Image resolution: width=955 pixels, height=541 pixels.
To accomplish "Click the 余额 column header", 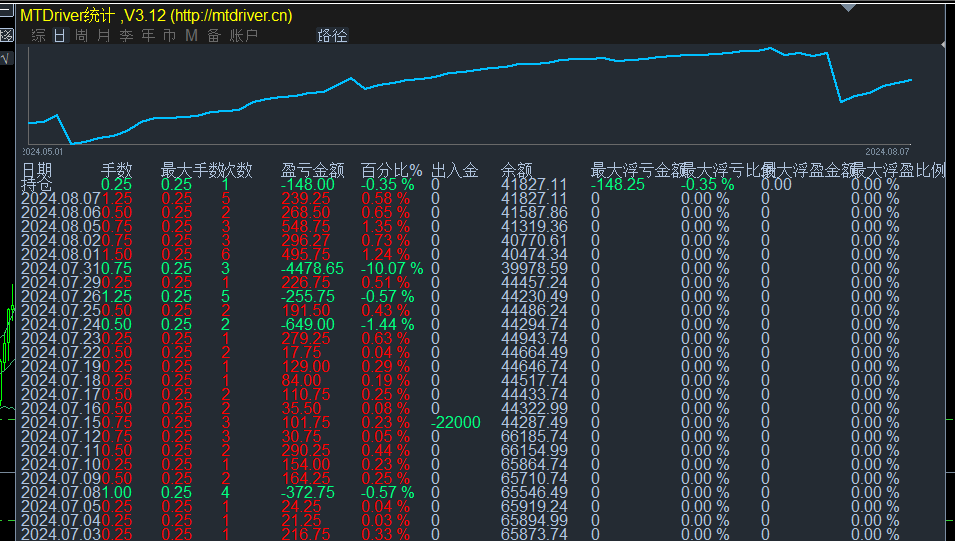I will tap(516, 171).
